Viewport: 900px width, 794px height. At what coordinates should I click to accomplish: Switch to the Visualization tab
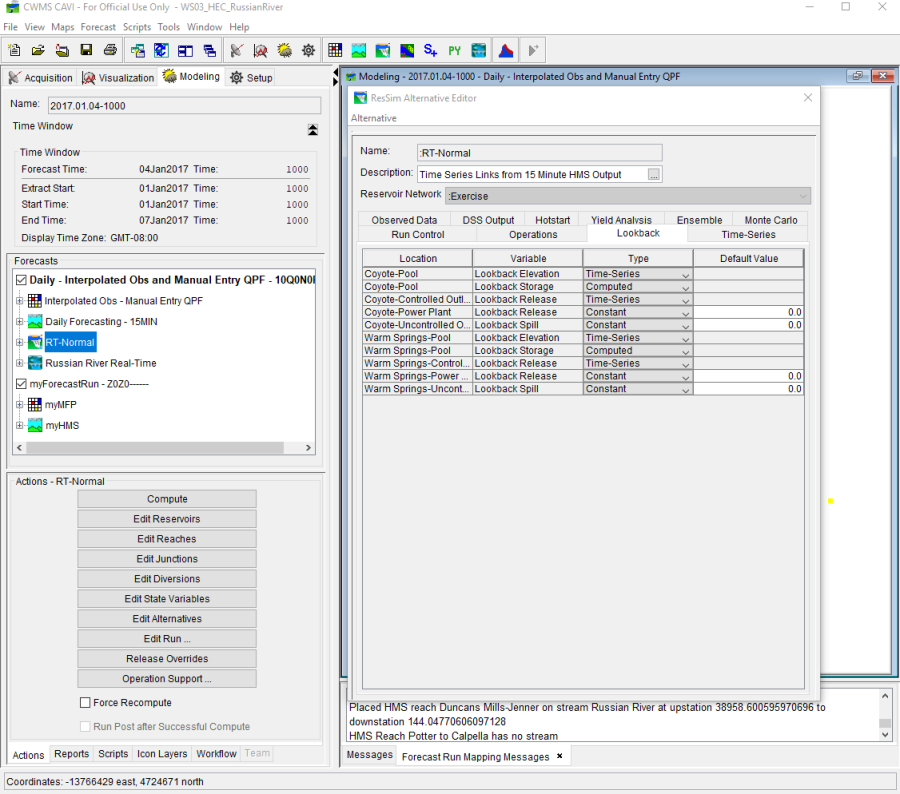[118, 78]
